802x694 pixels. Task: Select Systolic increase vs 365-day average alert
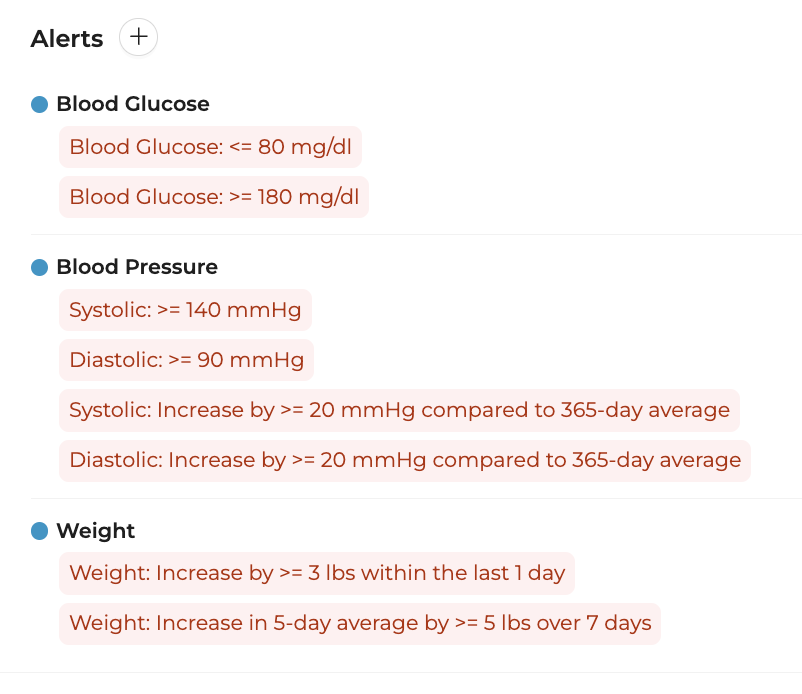click(399, 410)
